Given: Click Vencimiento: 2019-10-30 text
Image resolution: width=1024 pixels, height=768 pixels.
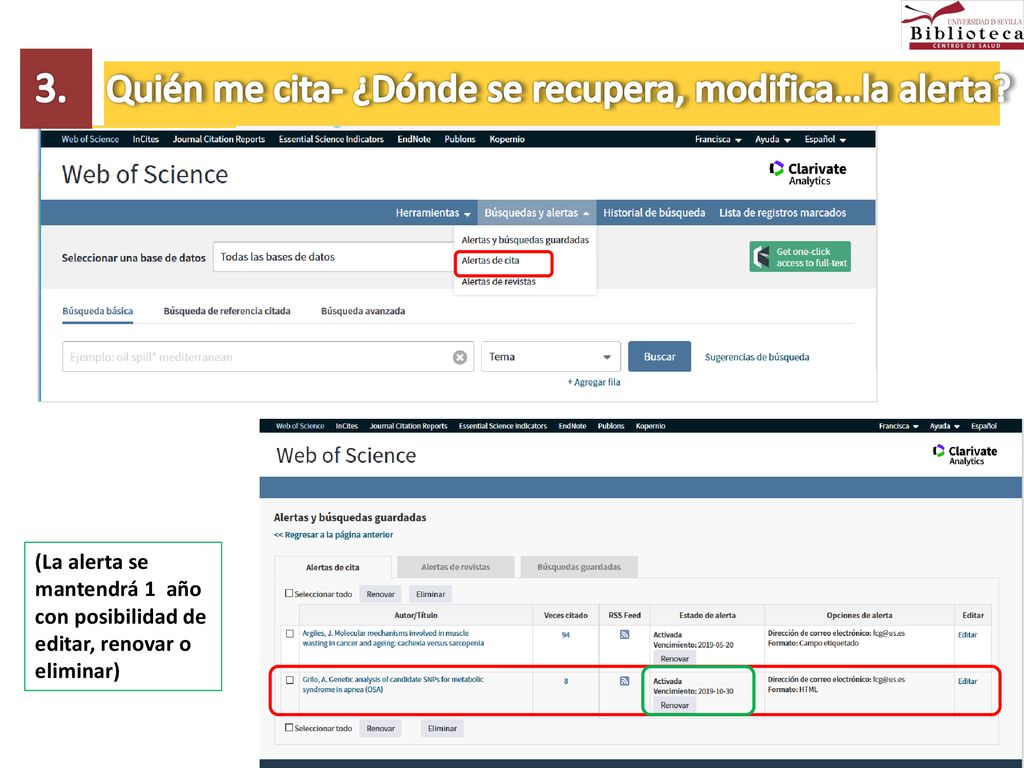Looking at the screenshot, I should click(x=694, y=691).
